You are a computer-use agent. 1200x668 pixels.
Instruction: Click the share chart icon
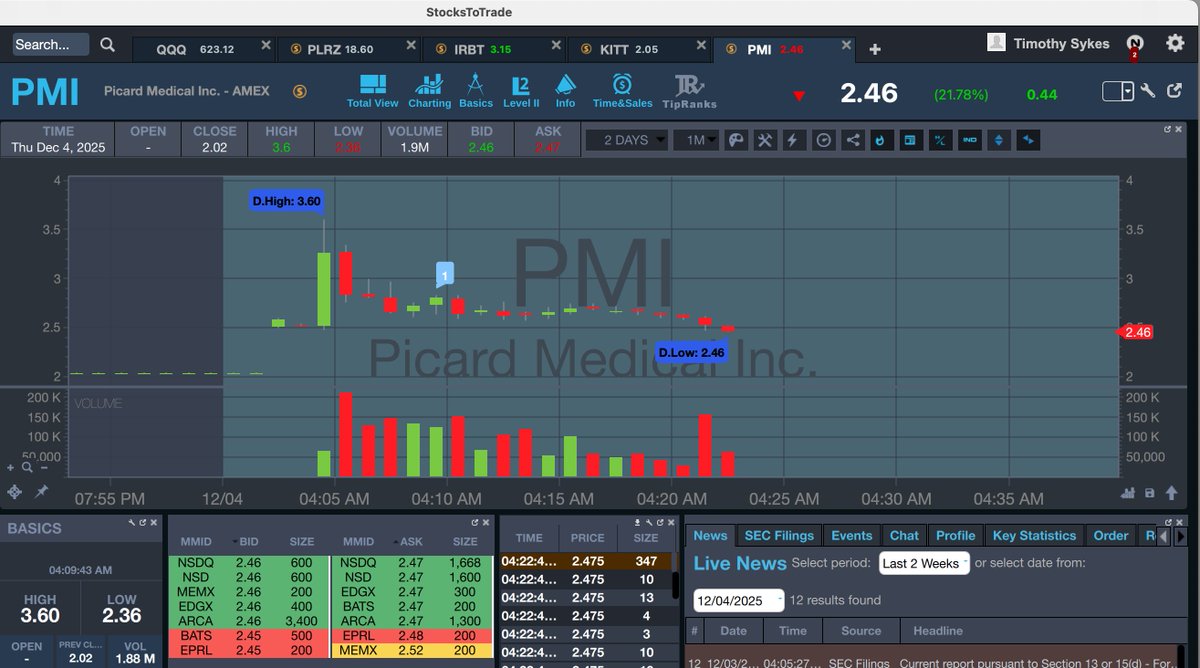click(851, 140)
